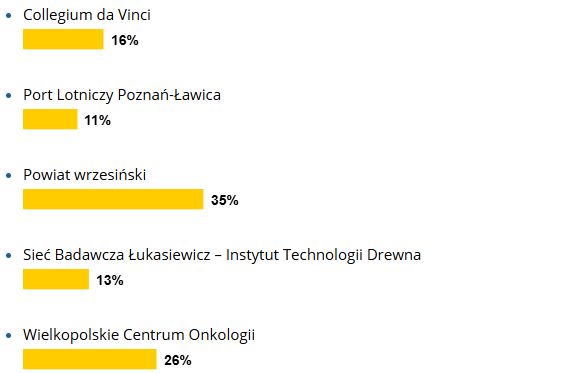Click the 26% percentage label
This screenshot has height=373, width=562.
pyautogui.click(x=178, y=360)
